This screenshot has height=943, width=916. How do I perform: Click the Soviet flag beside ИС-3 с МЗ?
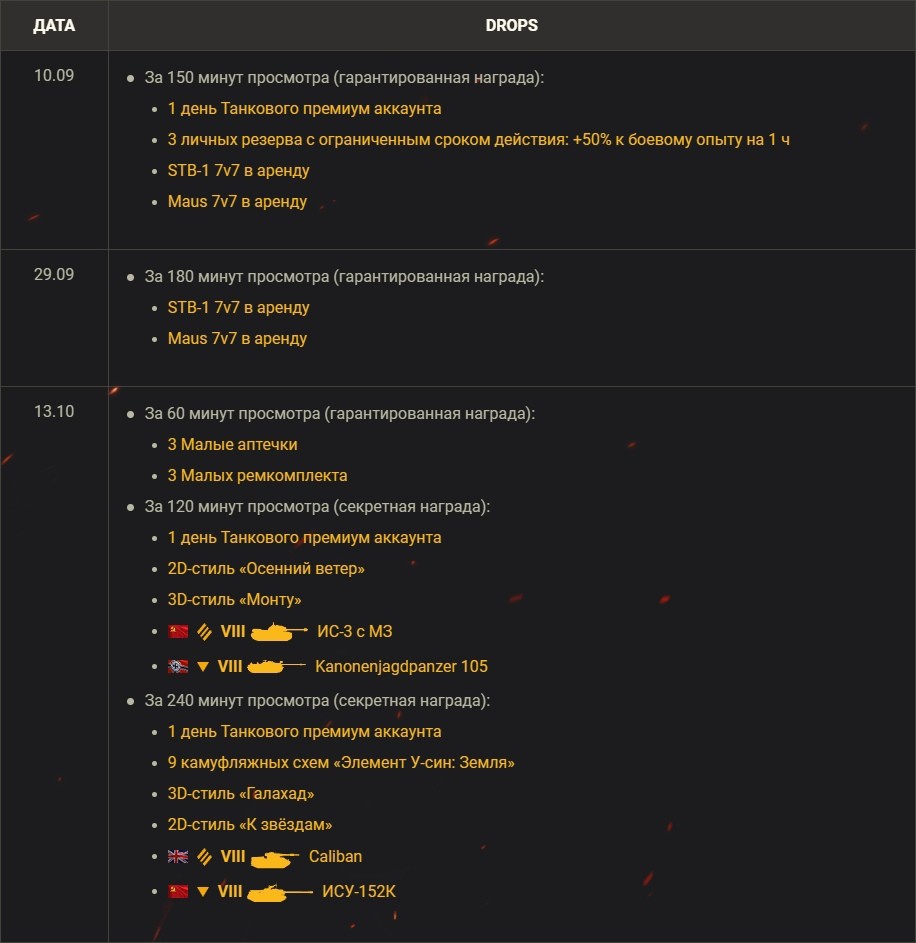[x=178, y=631]
